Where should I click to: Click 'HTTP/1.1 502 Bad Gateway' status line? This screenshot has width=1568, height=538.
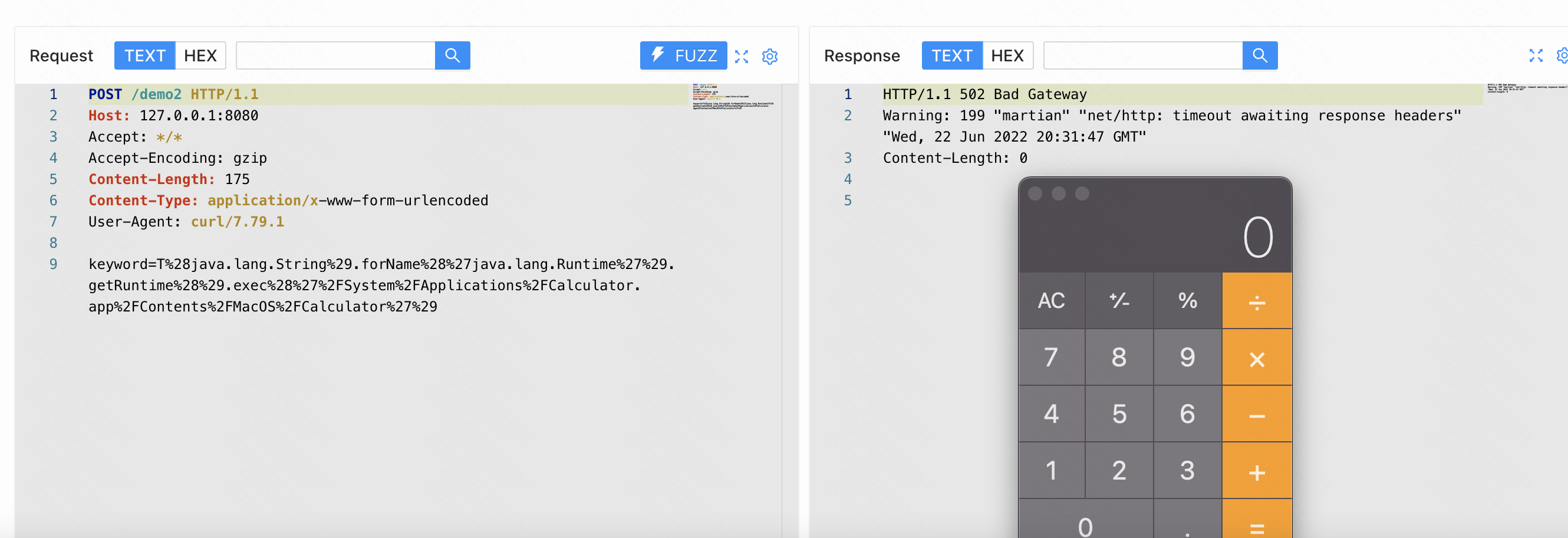pyautogui.click(x=984, y=94)
